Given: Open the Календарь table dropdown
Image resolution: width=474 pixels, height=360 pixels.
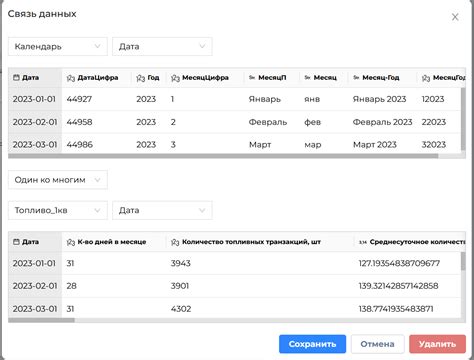Looking at the screenshot, I should pos(58,46).
